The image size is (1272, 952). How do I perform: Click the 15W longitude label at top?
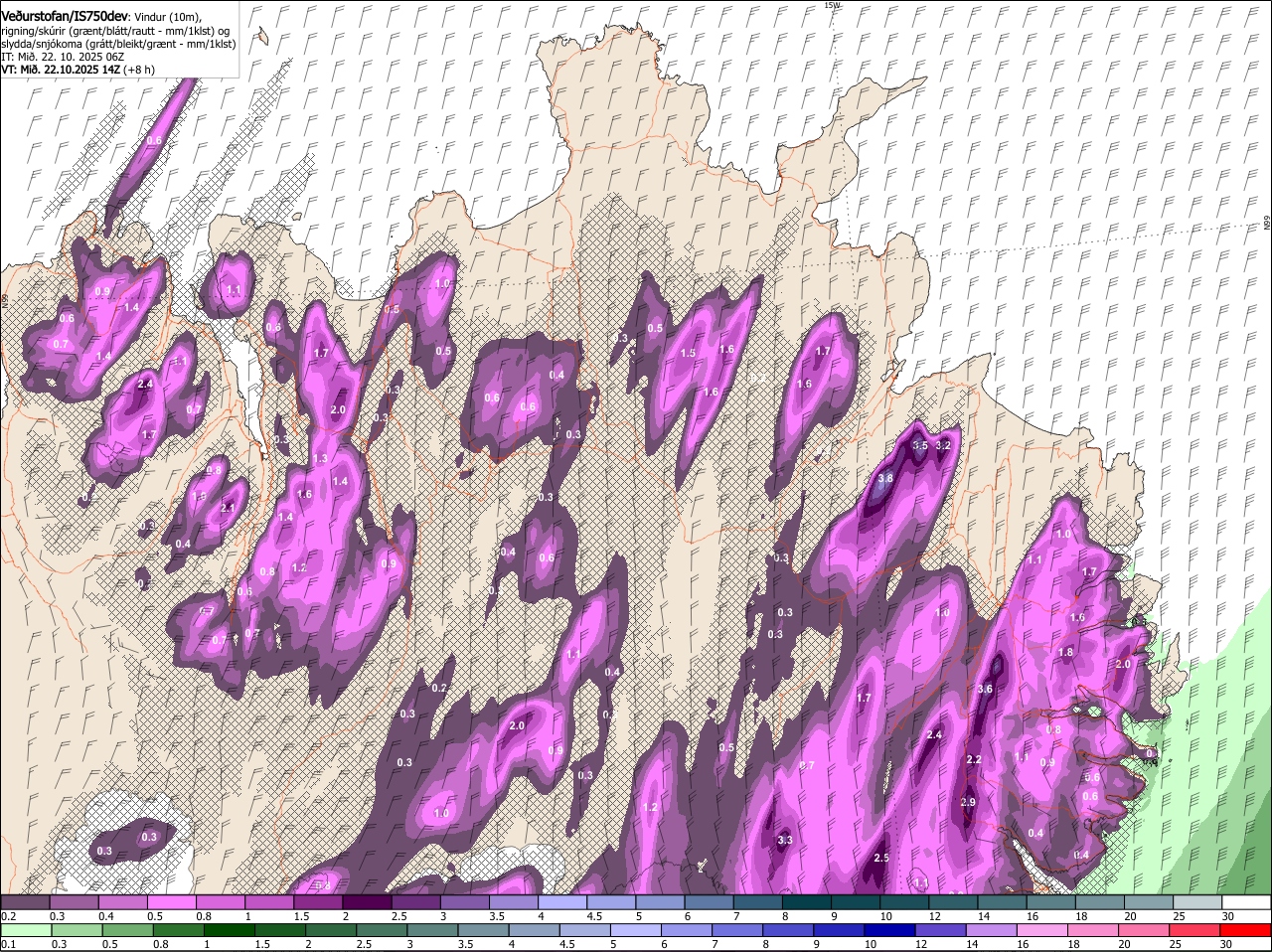832,6
